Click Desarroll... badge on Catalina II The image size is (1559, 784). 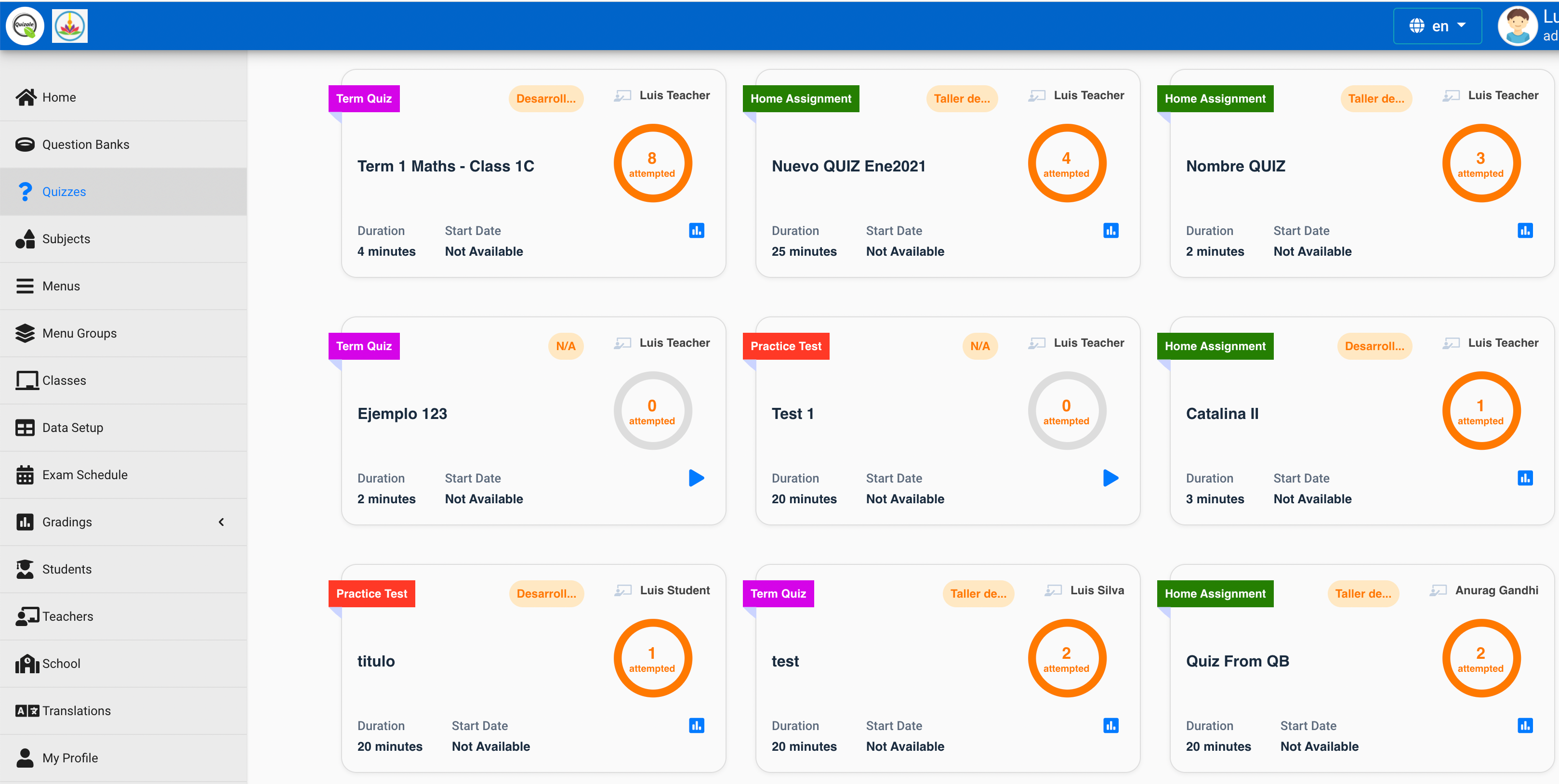1374,346
